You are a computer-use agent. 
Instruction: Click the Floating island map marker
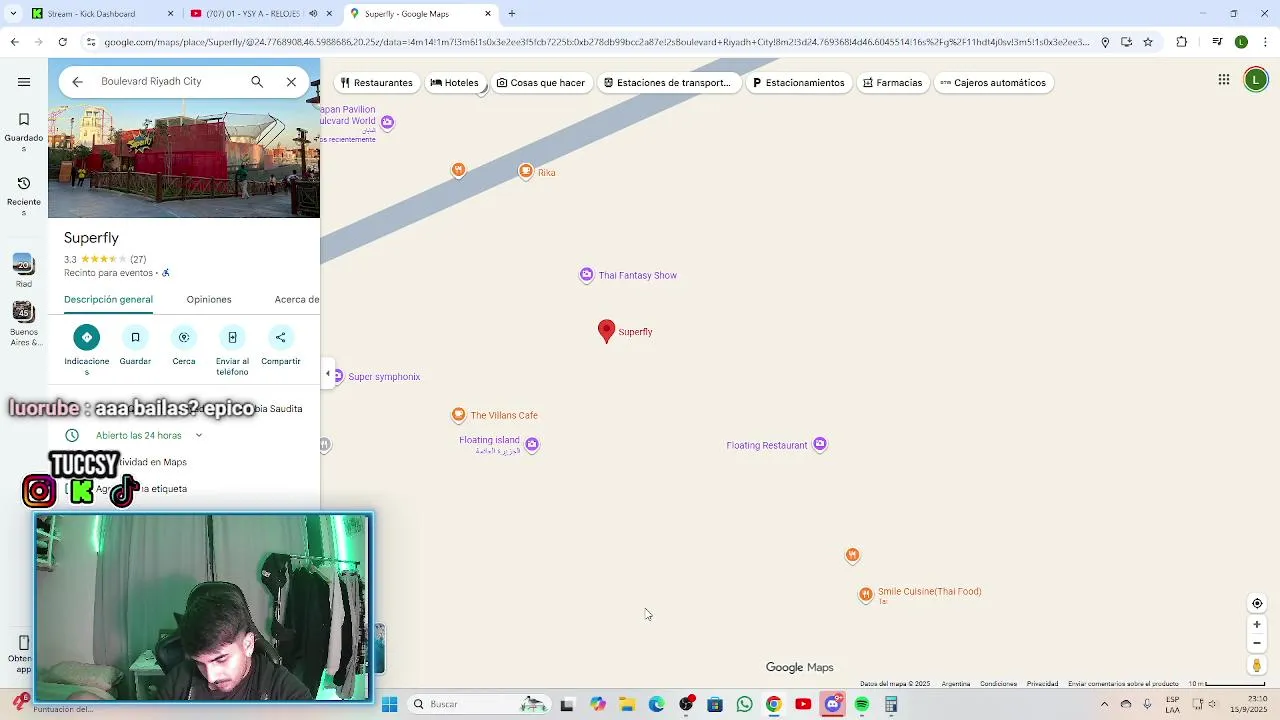(531, 445)
